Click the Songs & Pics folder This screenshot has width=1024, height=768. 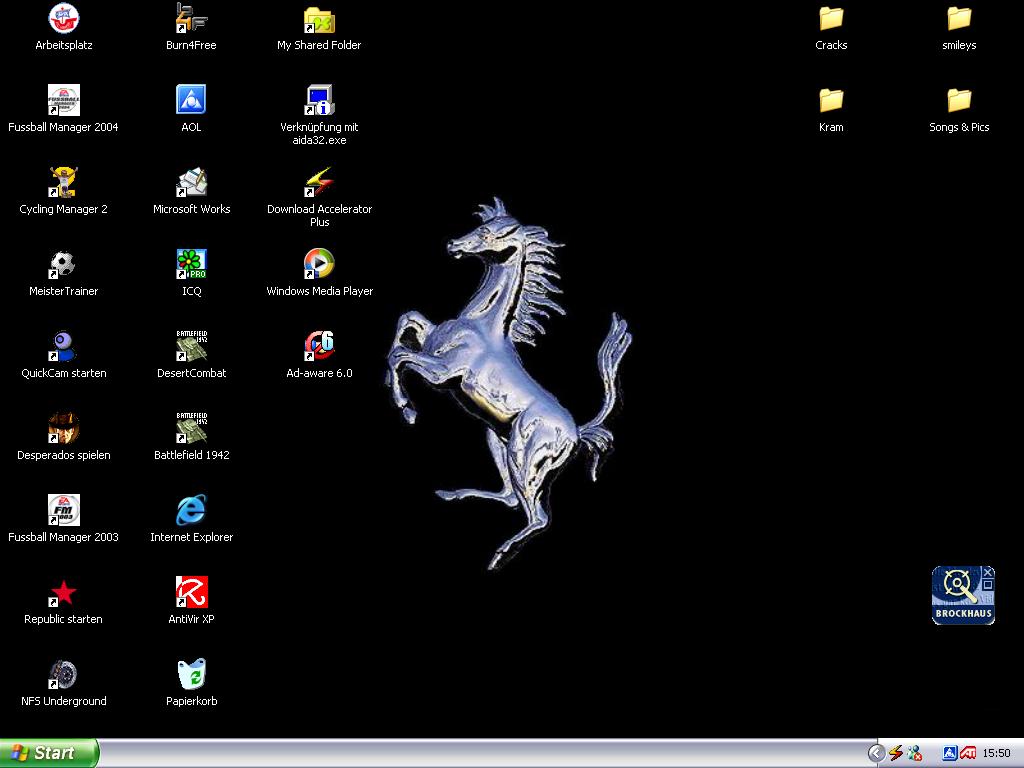[959, 101]
